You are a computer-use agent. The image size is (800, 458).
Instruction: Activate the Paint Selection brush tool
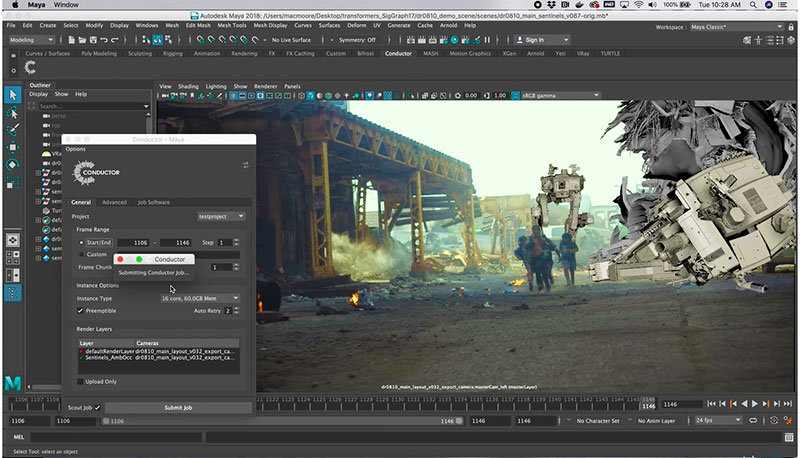click(13, 129)
